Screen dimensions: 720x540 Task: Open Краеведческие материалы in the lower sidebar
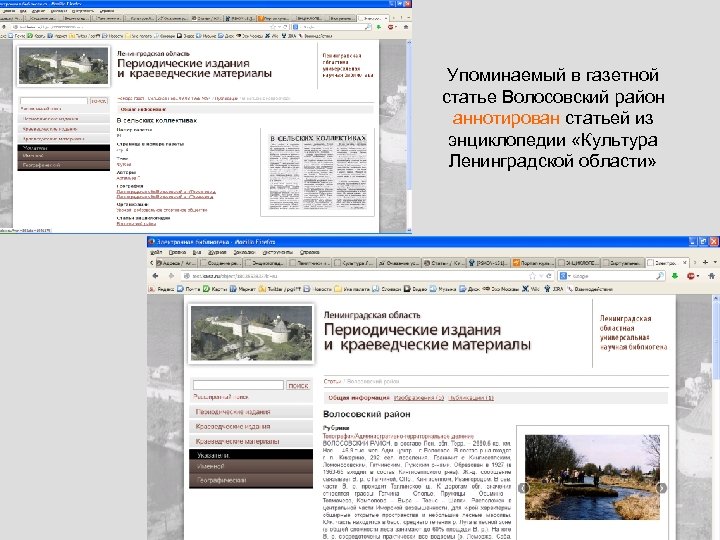point(251,441)
